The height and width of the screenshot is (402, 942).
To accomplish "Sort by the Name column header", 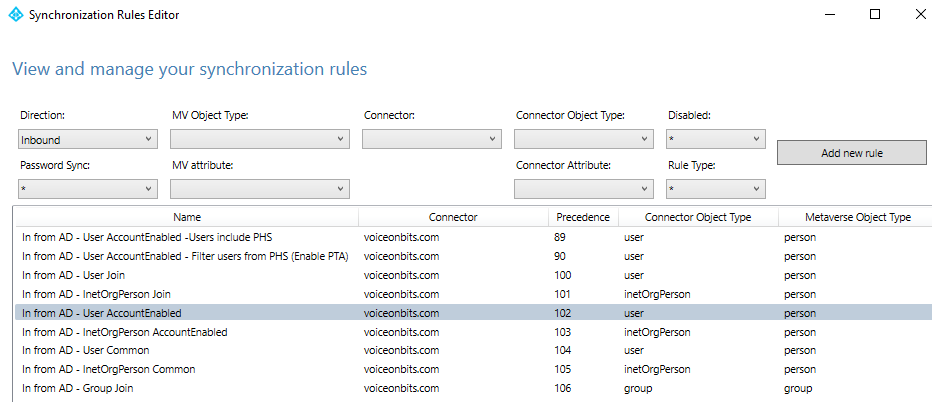I will pos(186,217).
